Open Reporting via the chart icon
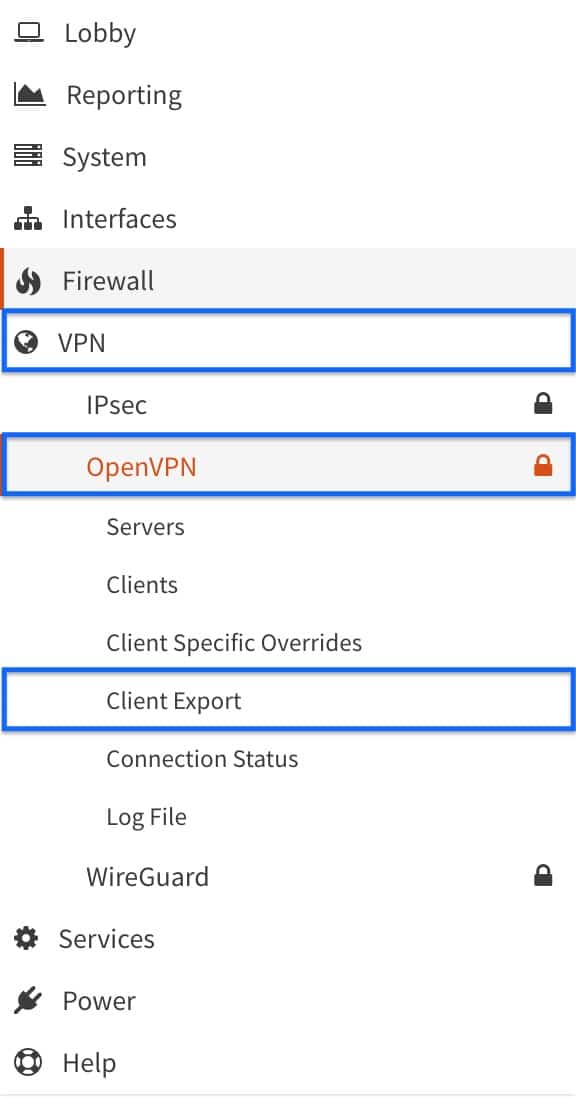Screen dimensions: 576x1098 [x=29, y=94]
